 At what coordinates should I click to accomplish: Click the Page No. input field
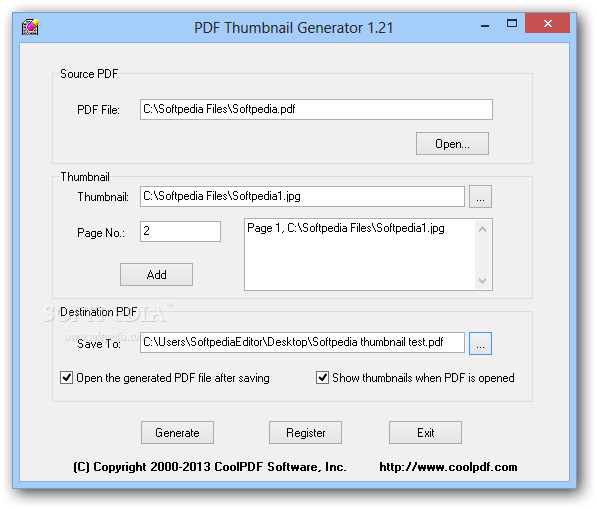click(x=180, y=231)
